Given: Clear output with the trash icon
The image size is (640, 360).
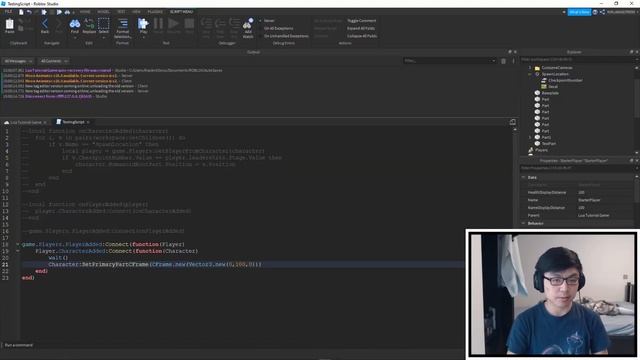Looking at the screenshot, I should pos(503,61).
